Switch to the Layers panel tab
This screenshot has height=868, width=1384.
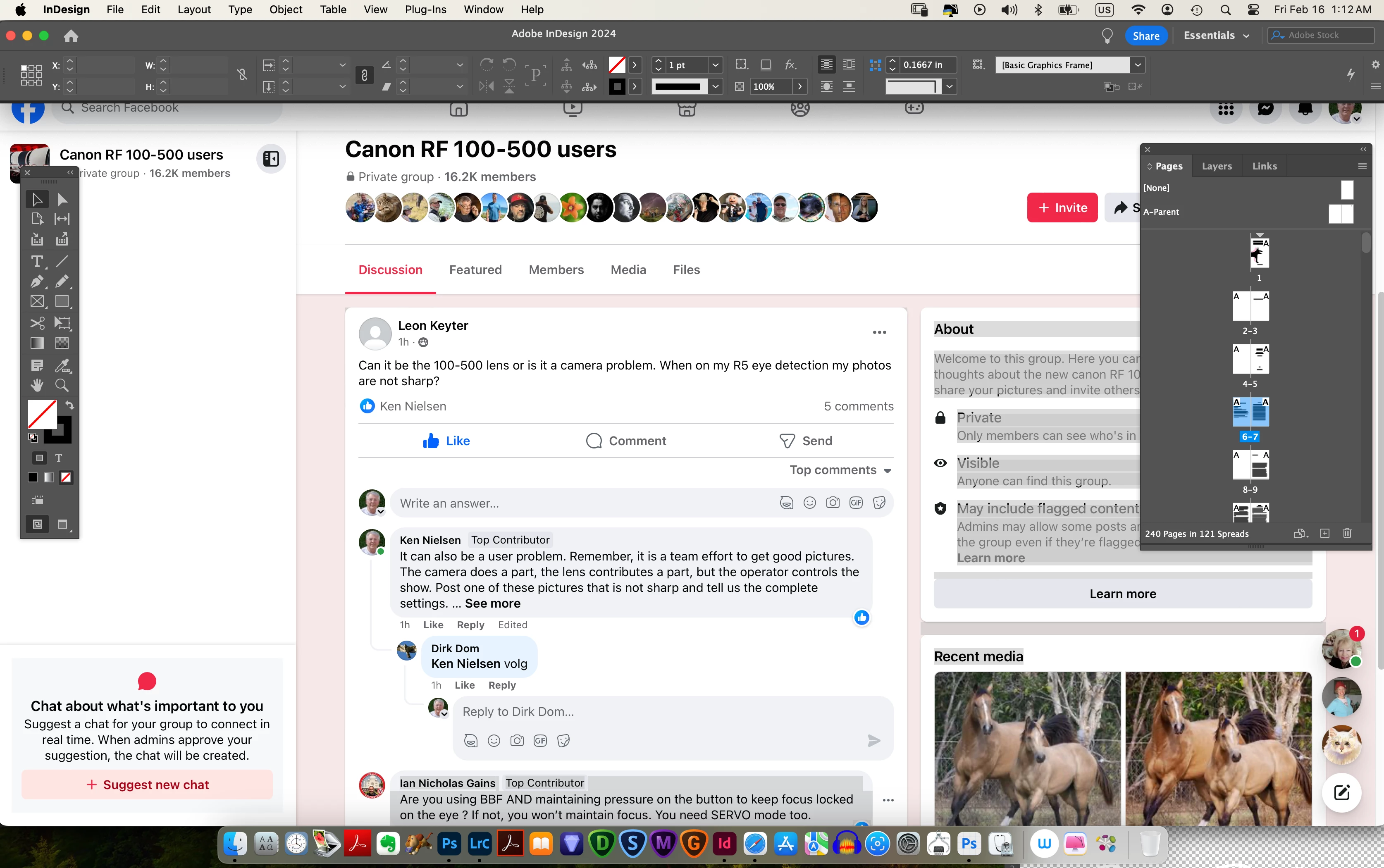pos(1217,166)
